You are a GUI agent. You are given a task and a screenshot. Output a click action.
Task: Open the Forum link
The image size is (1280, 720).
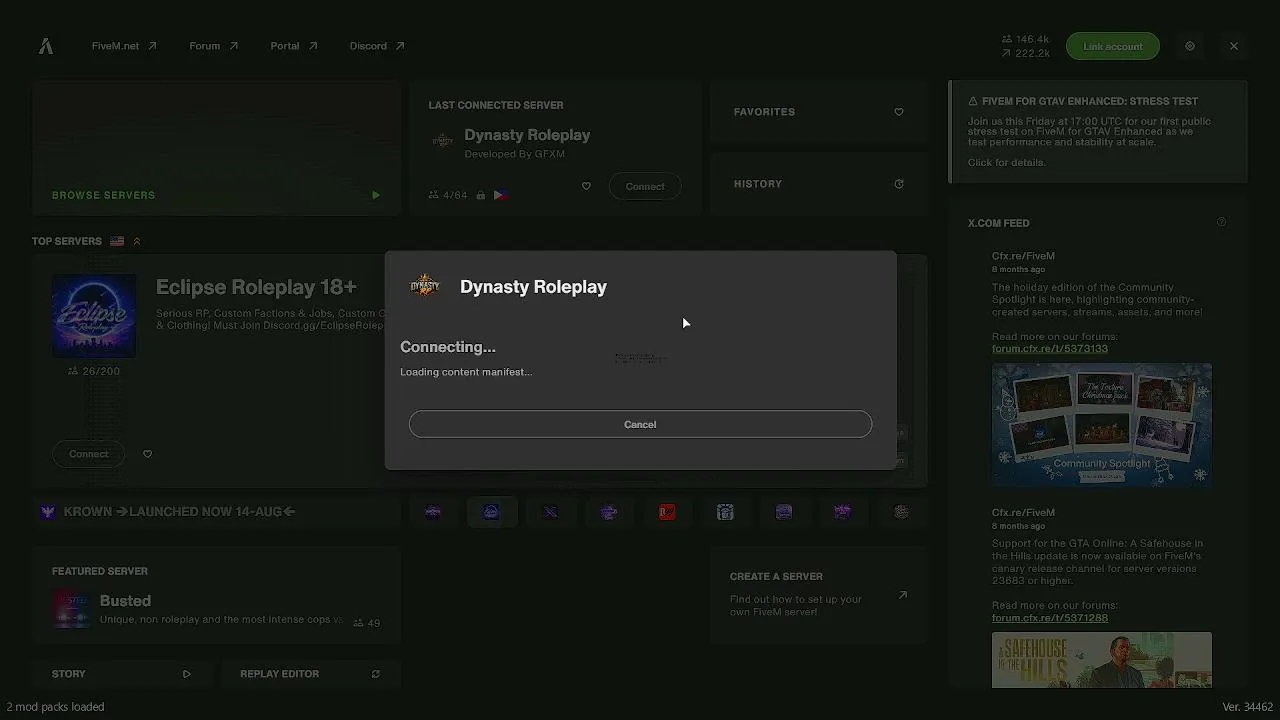[x=214, y=46]
